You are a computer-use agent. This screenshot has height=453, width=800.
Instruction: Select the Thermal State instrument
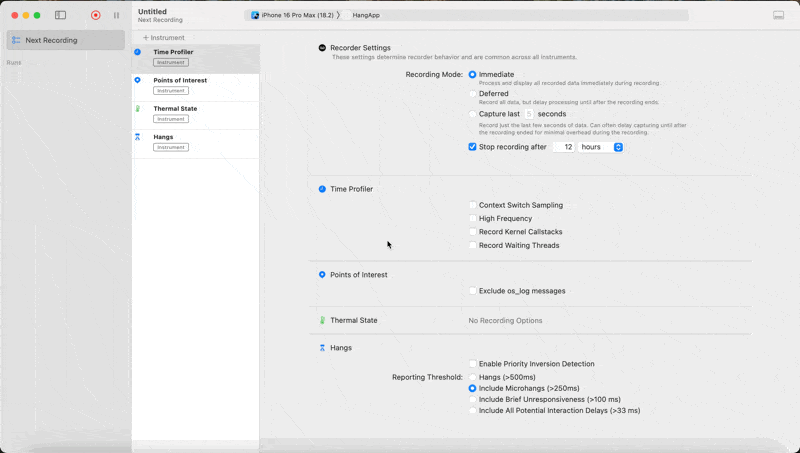(175, 108)
